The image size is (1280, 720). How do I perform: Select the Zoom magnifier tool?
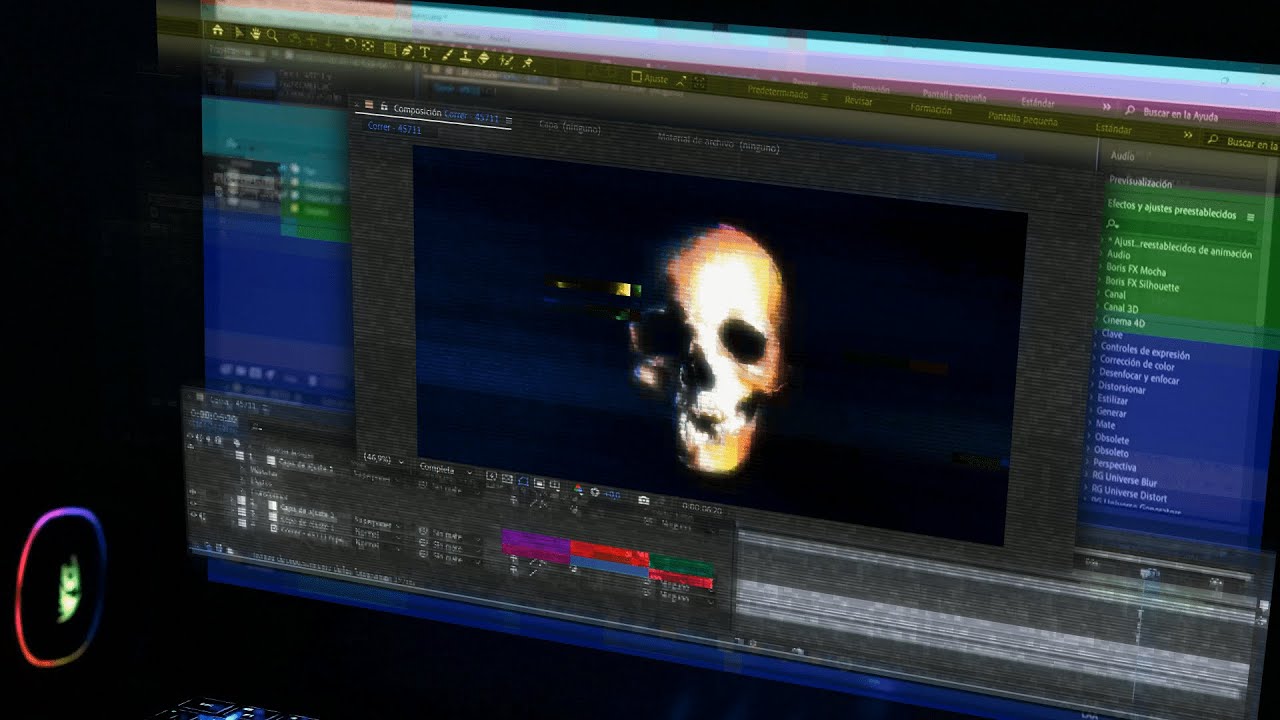pyautogui.click(x=272, y=35)
